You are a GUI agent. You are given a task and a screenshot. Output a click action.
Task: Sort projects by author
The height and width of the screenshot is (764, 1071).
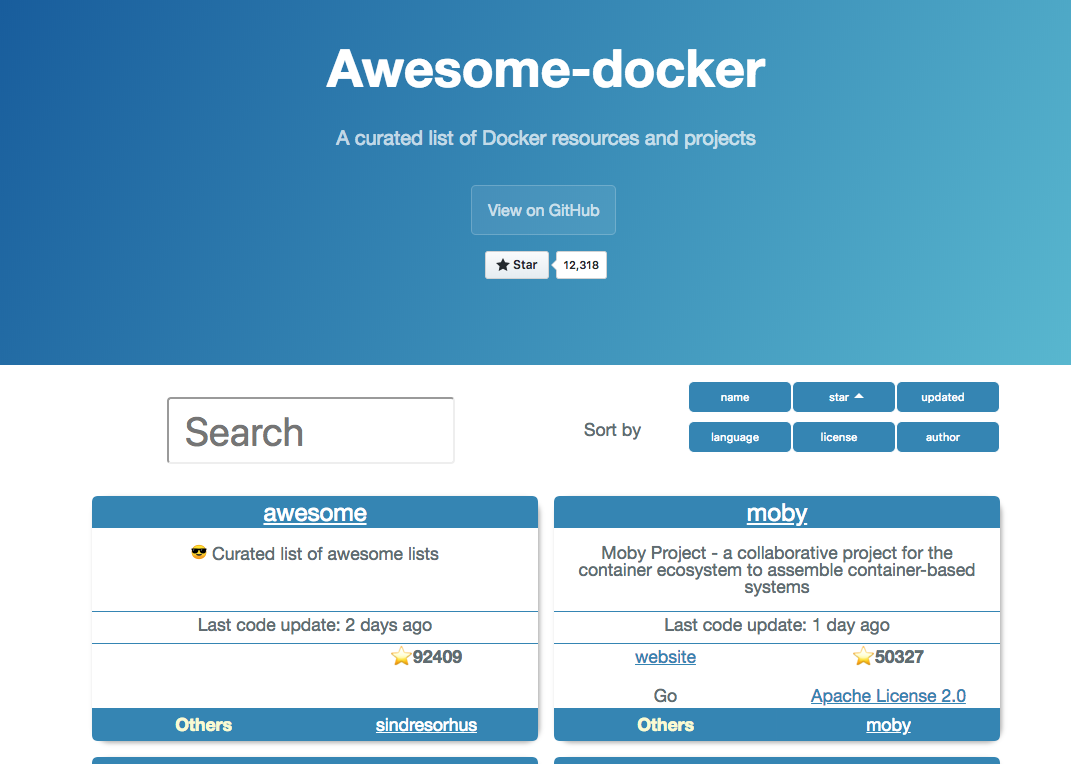[947, 437]
